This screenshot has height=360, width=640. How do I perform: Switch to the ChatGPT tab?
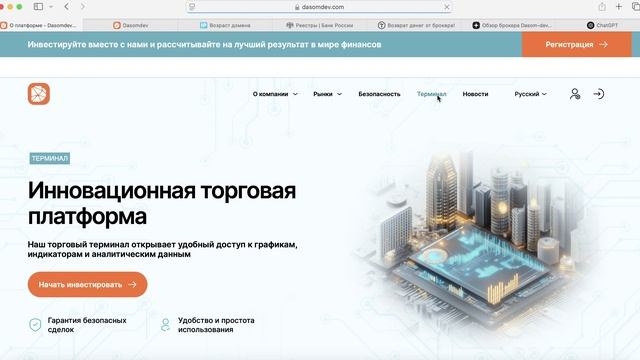[602, 25]
